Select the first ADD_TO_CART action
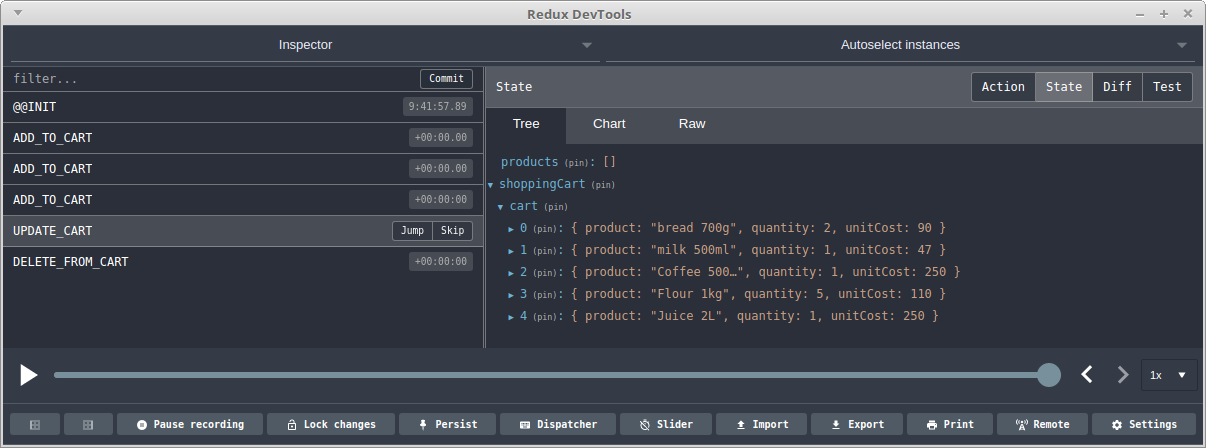The image size is (1206, 448). point(243,138)
